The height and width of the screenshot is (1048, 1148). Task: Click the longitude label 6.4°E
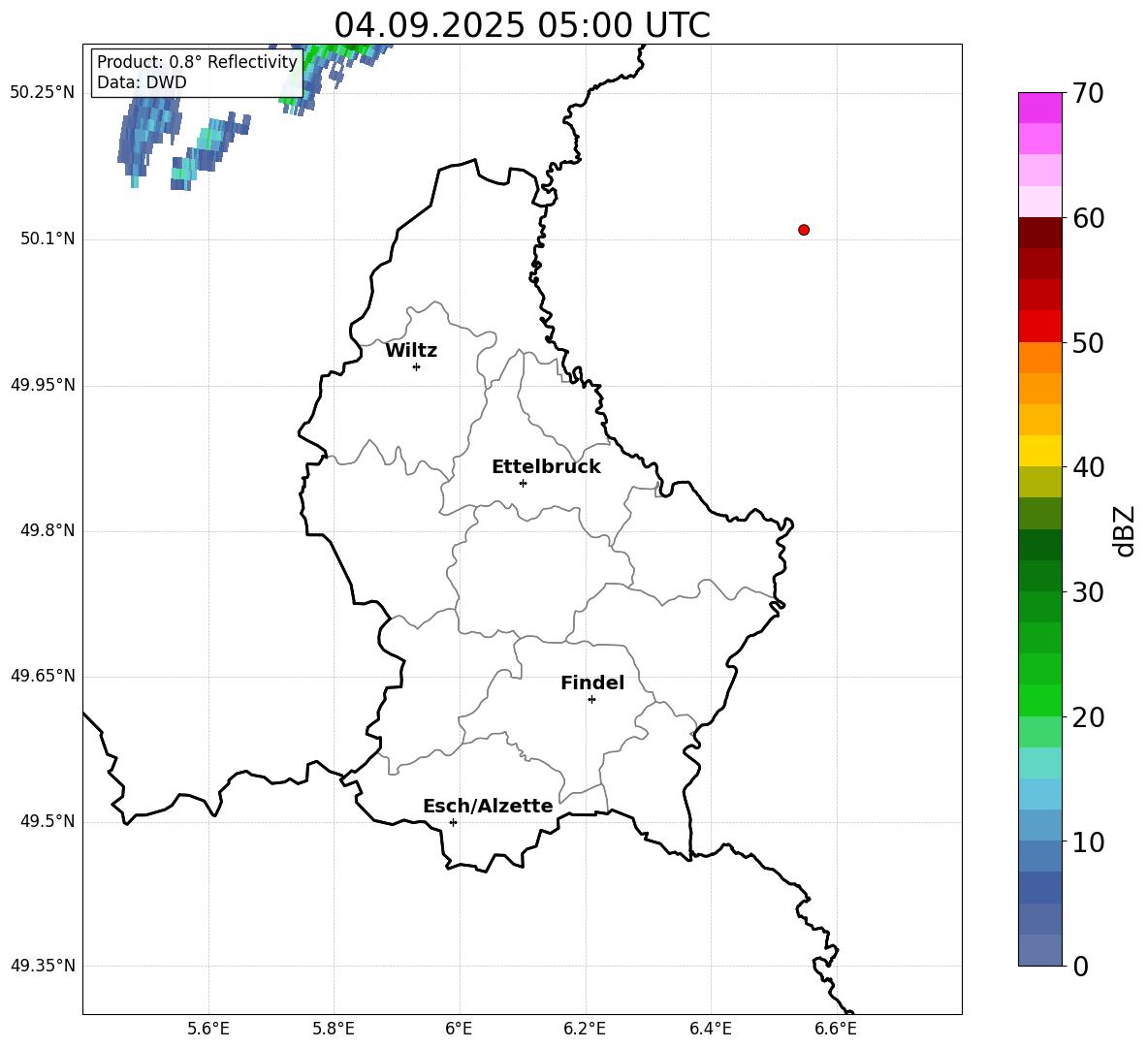710,1029
